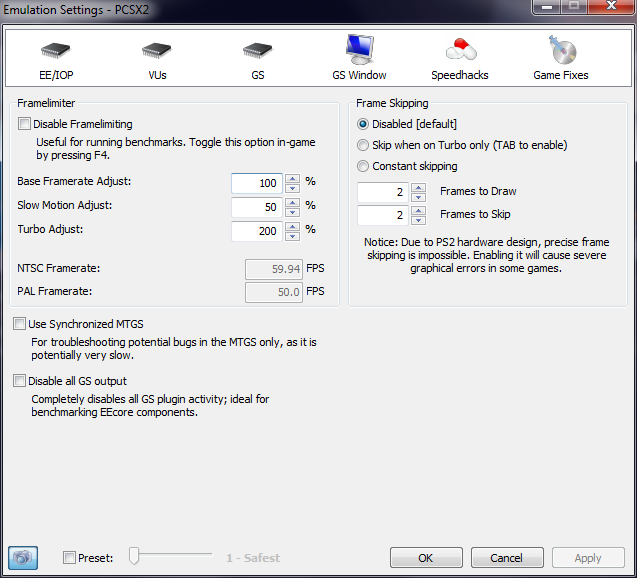
Task: Click the 'Frames to Skip' label
Action: 475,214
